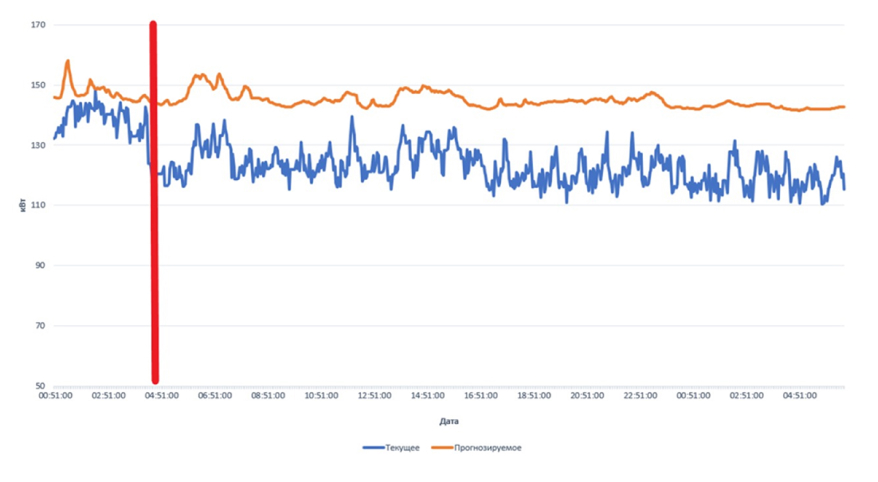Select the 08:51:00 time axis label
Viewport: 878px width, 482px height.
coord(268,396)
